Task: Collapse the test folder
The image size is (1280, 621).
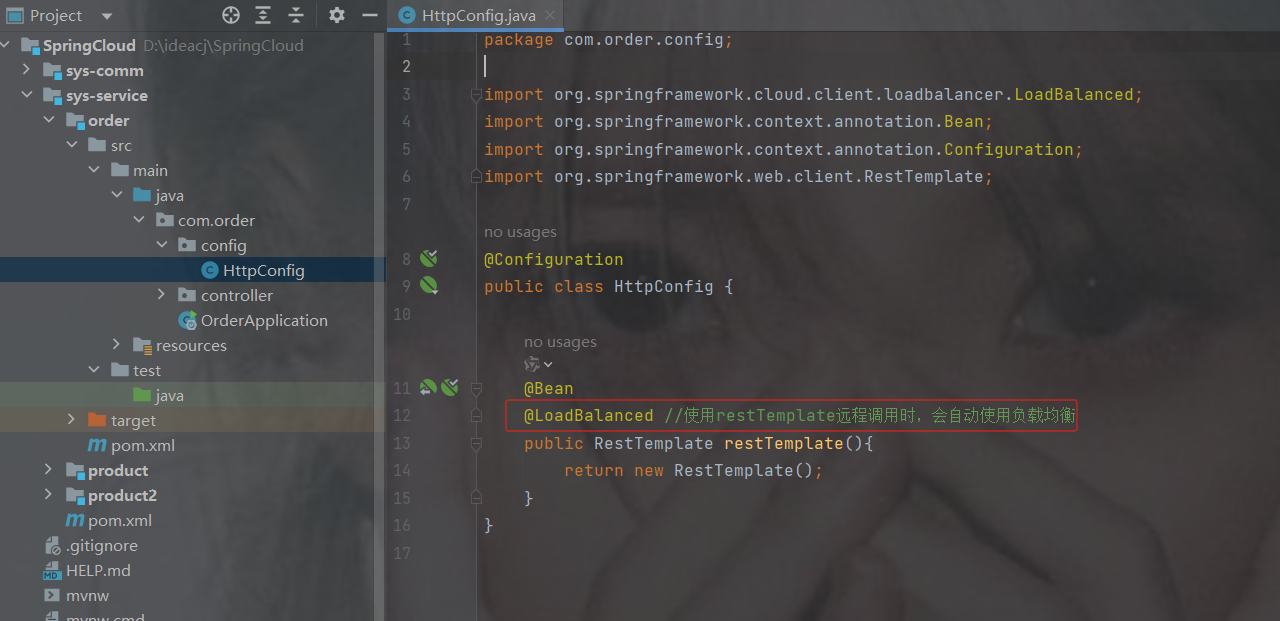Action: click(x=94, y=371)
